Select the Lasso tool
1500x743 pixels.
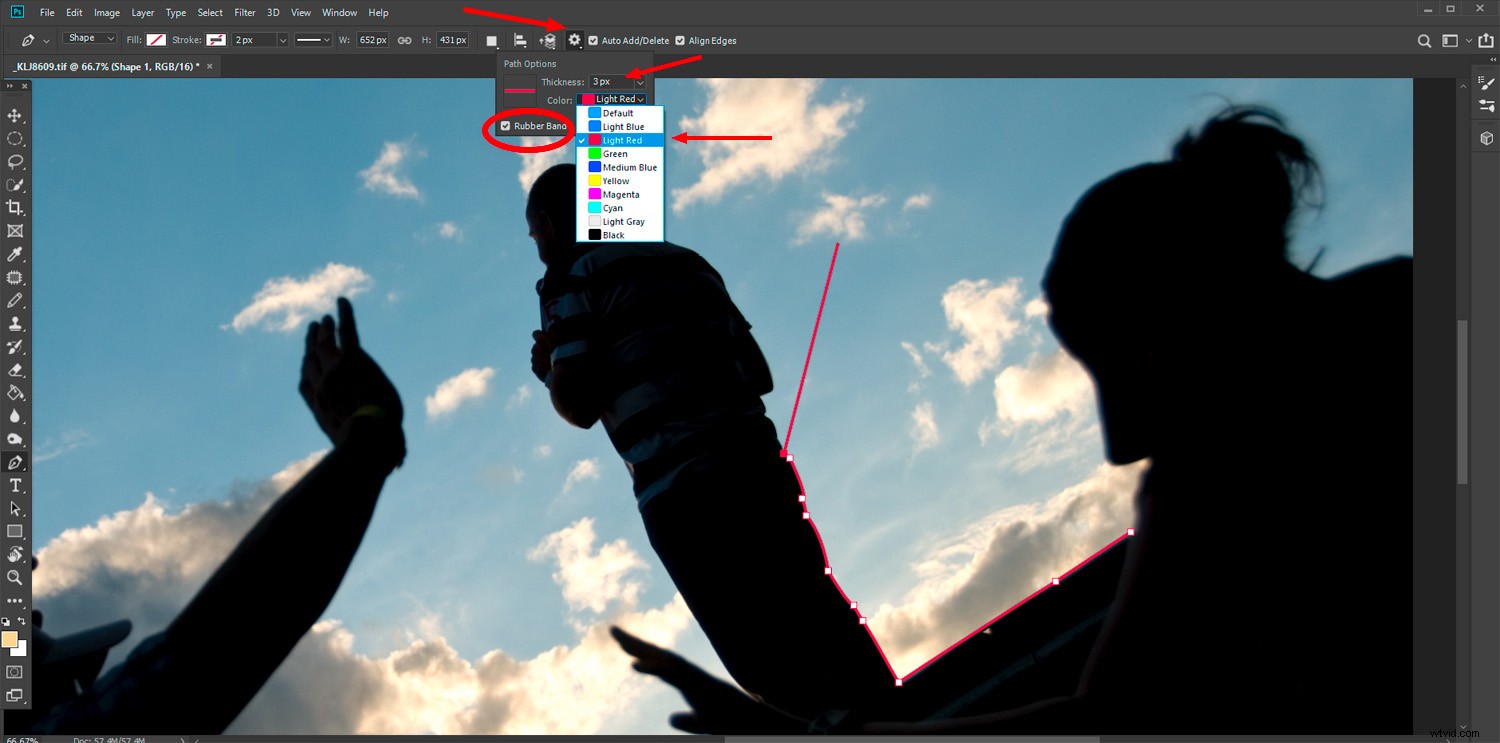[15, 163]
